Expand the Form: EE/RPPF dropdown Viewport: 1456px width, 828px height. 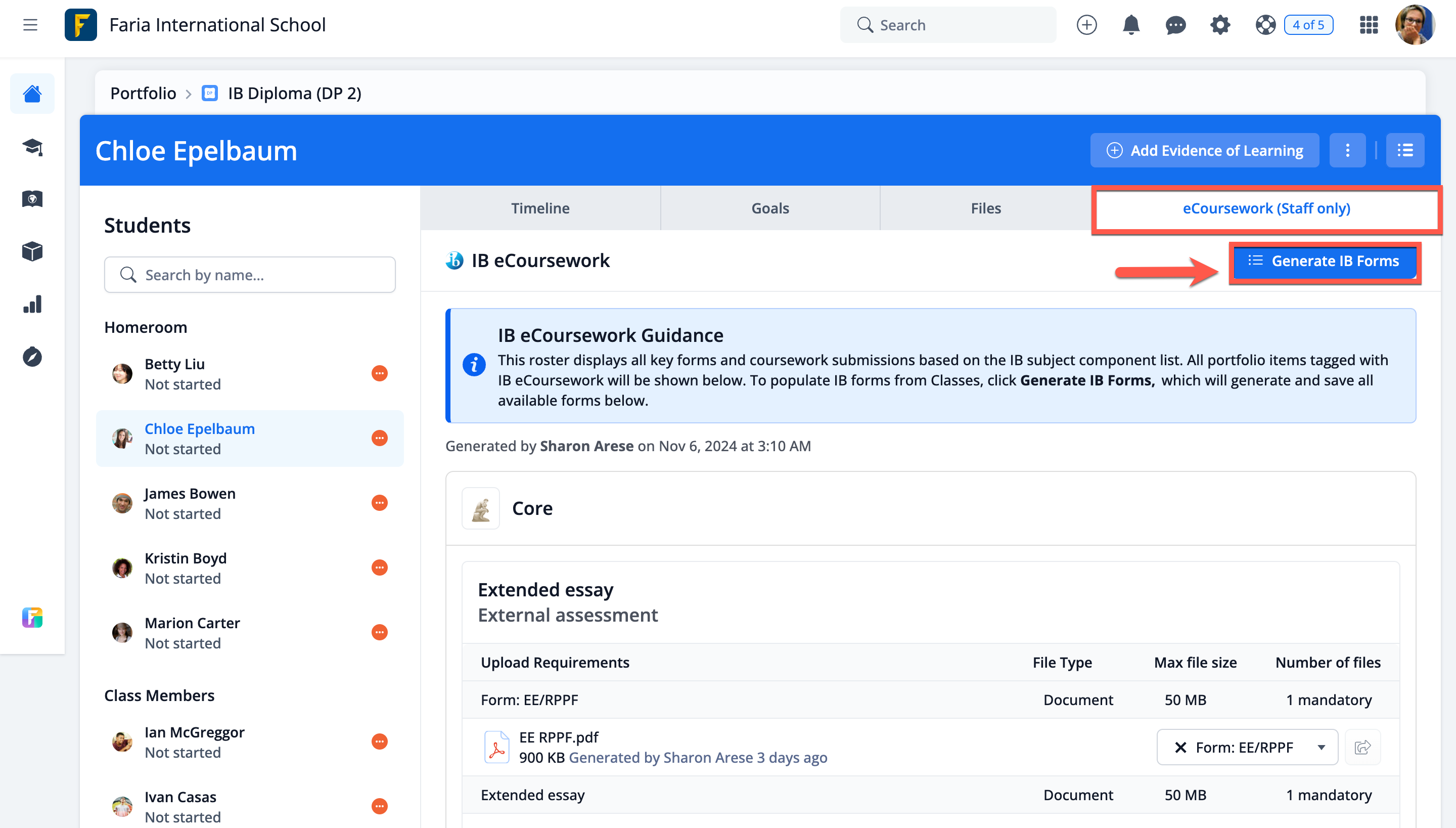pyautogui.click(x=1322, y=747)
